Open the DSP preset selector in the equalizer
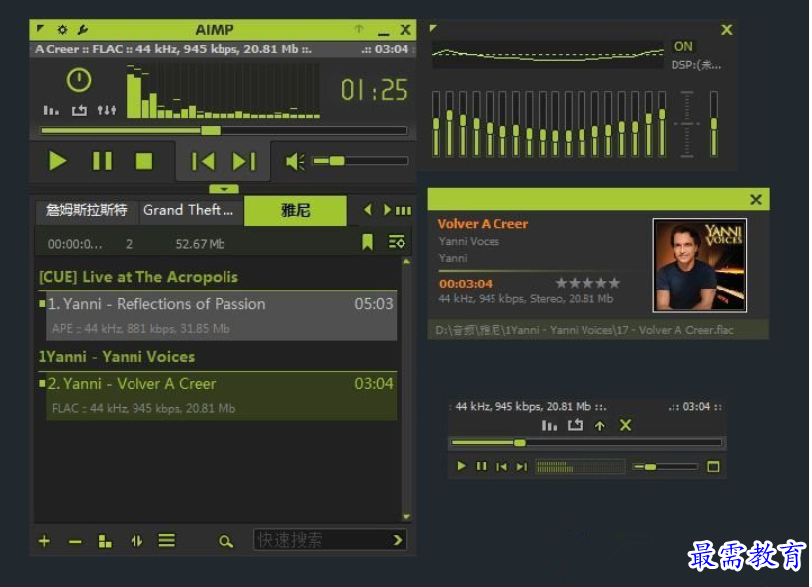Viewport: 812px width, 587px height. [697, 65]
